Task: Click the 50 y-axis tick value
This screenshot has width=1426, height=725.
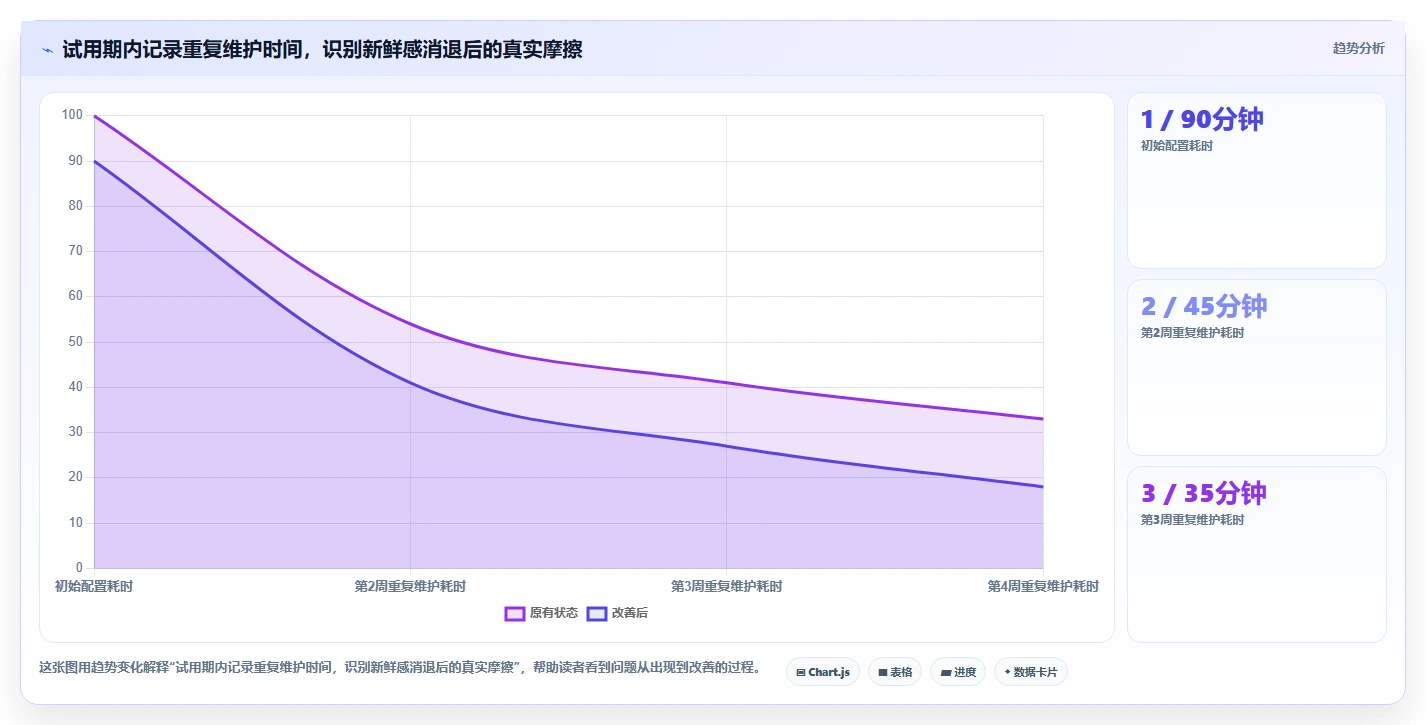Action: [x=75, y=342]
